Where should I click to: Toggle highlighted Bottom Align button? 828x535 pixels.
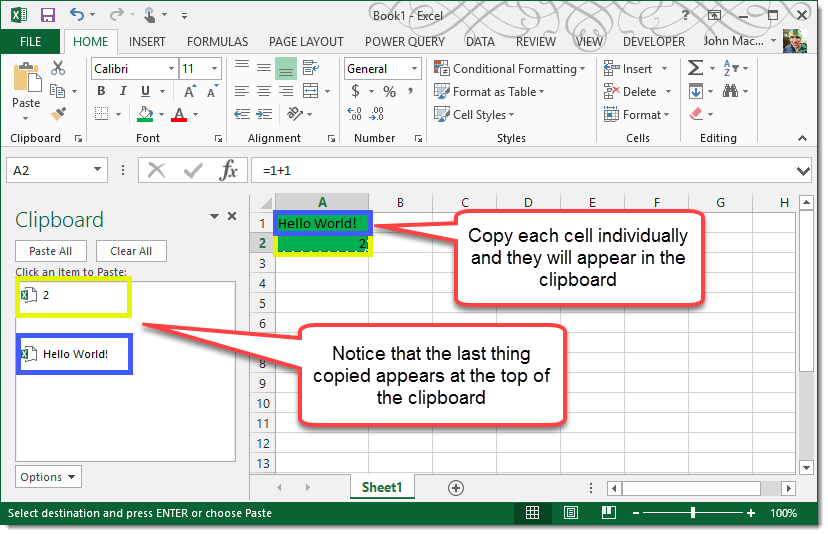286,69
